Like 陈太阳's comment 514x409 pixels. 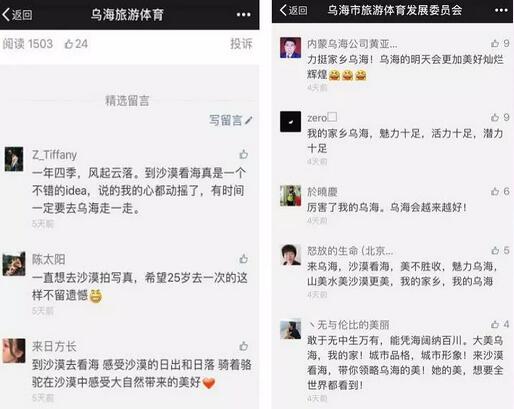(x=244, y=259)
